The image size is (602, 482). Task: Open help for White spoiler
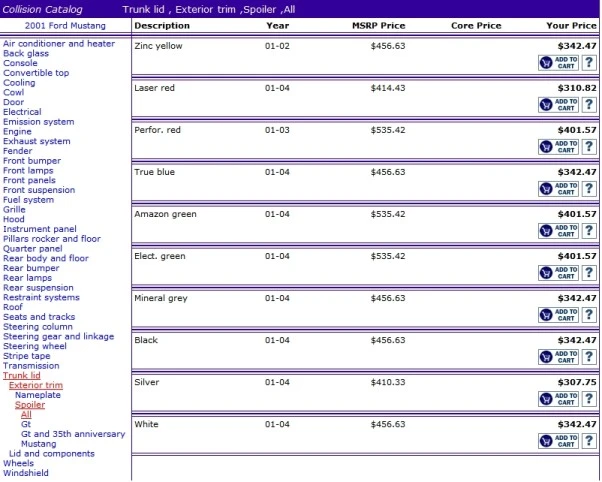pos(589,441)
